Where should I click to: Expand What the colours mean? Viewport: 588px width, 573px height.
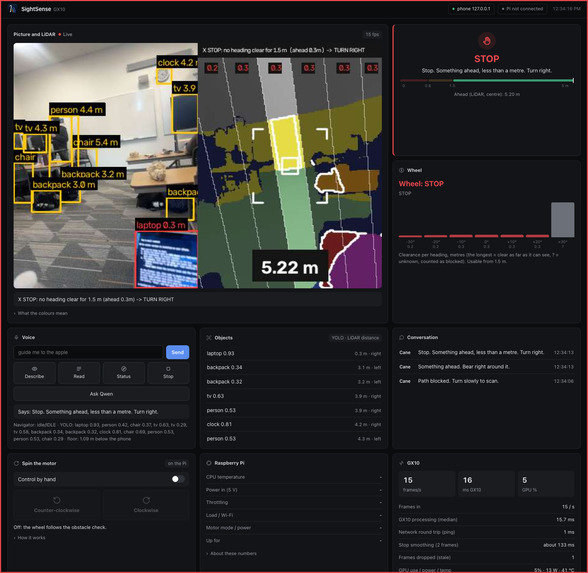pyautogui.click(x=40, y=313)
